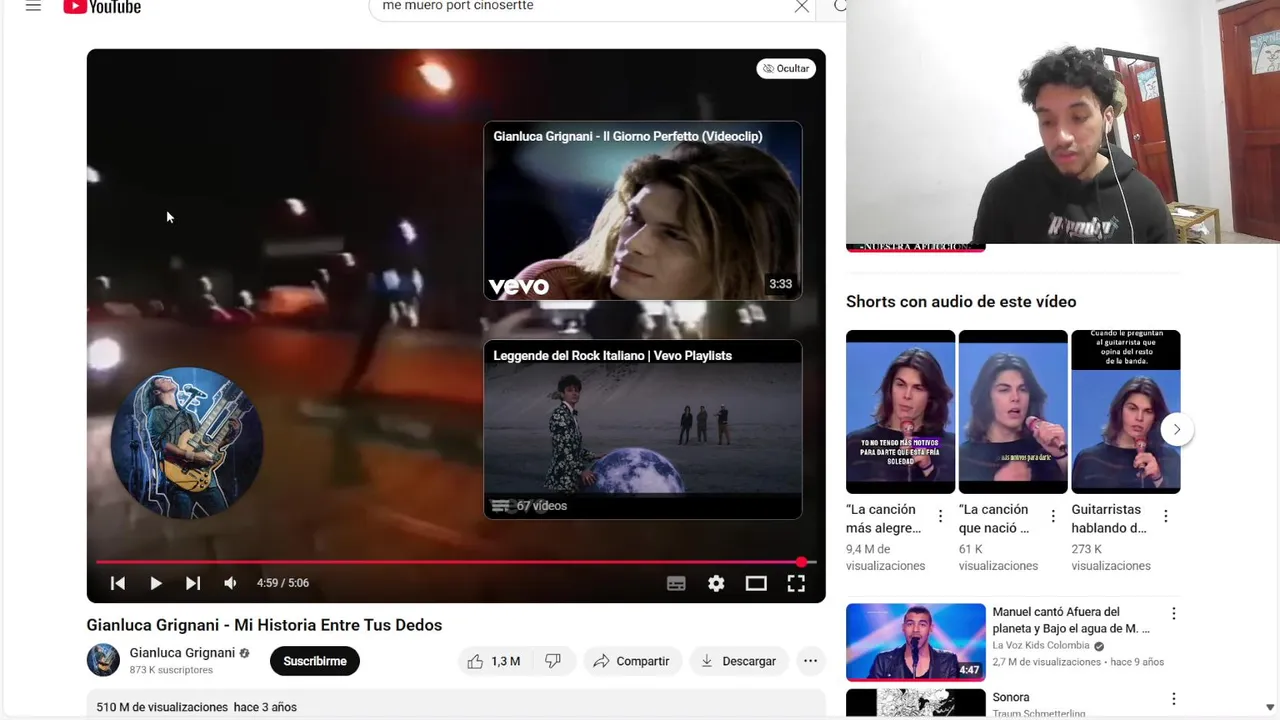Open options menu for Manuel cantó video
The height and width of the screenshot is (720, 1280).
tap(1174, 613)
